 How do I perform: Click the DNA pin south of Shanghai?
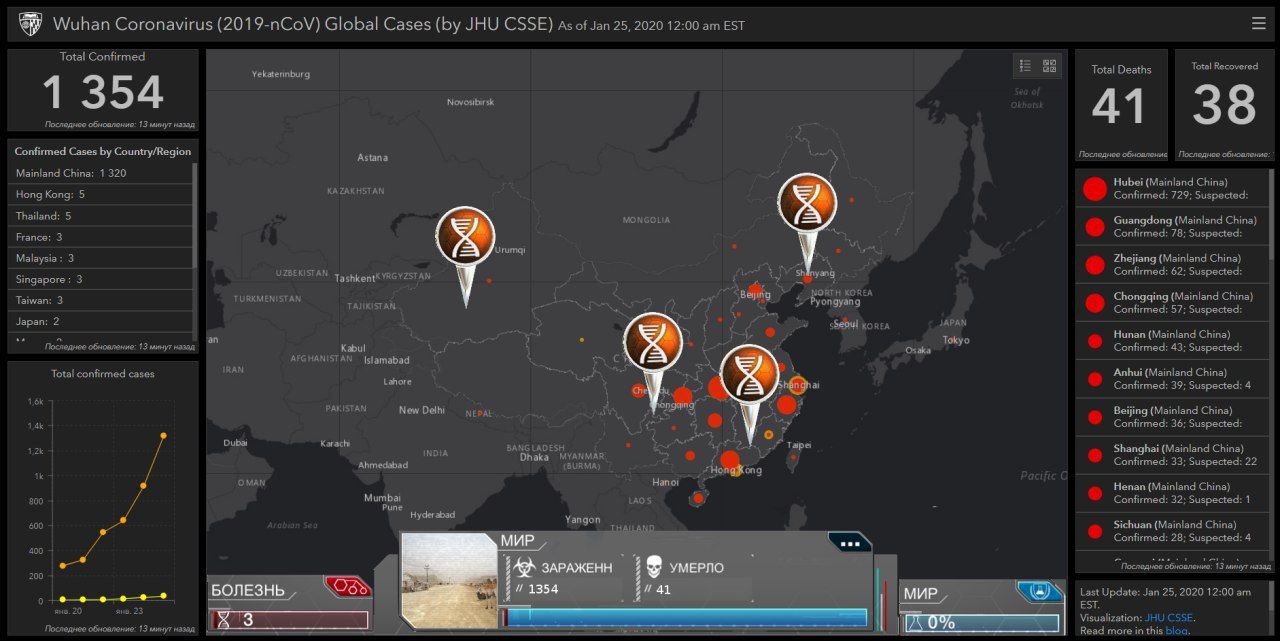(749, 395)
